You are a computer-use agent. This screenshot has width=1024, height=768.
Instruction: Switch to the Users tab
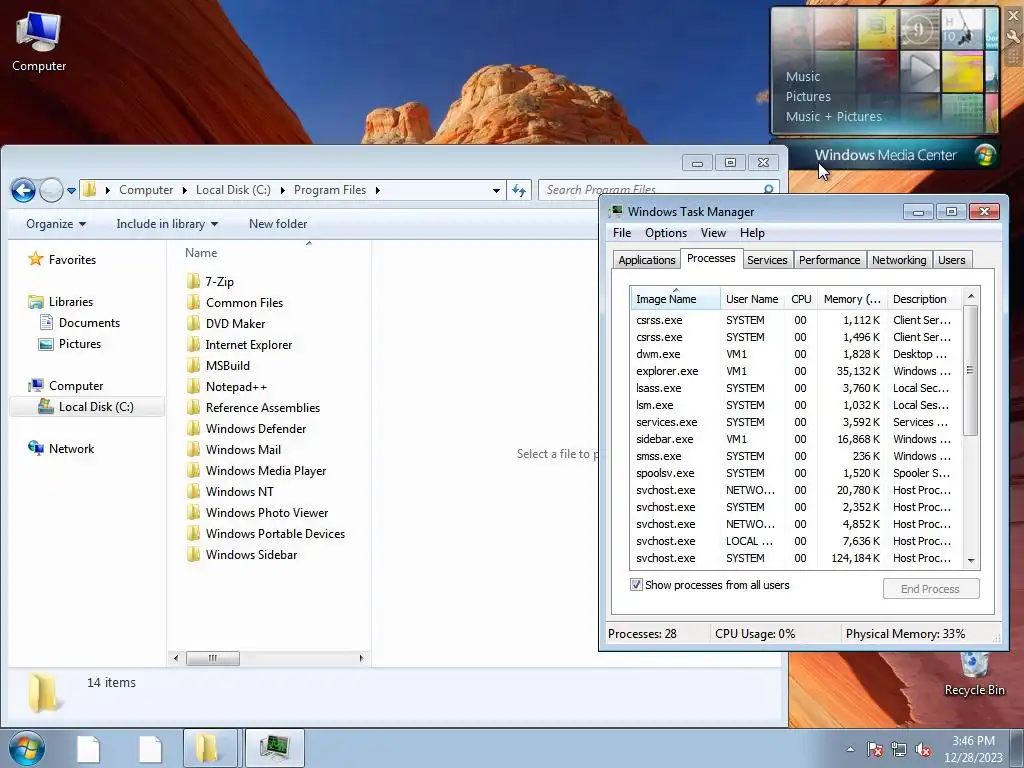click(952, 260)
